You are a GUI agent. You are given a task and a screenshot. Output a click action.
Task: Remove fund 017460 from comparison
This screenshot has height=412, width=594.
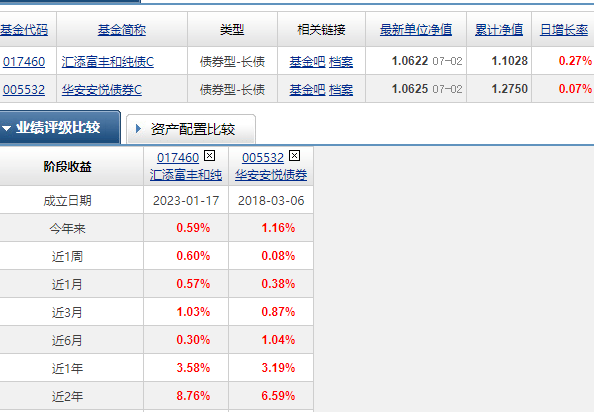[209, 156]
